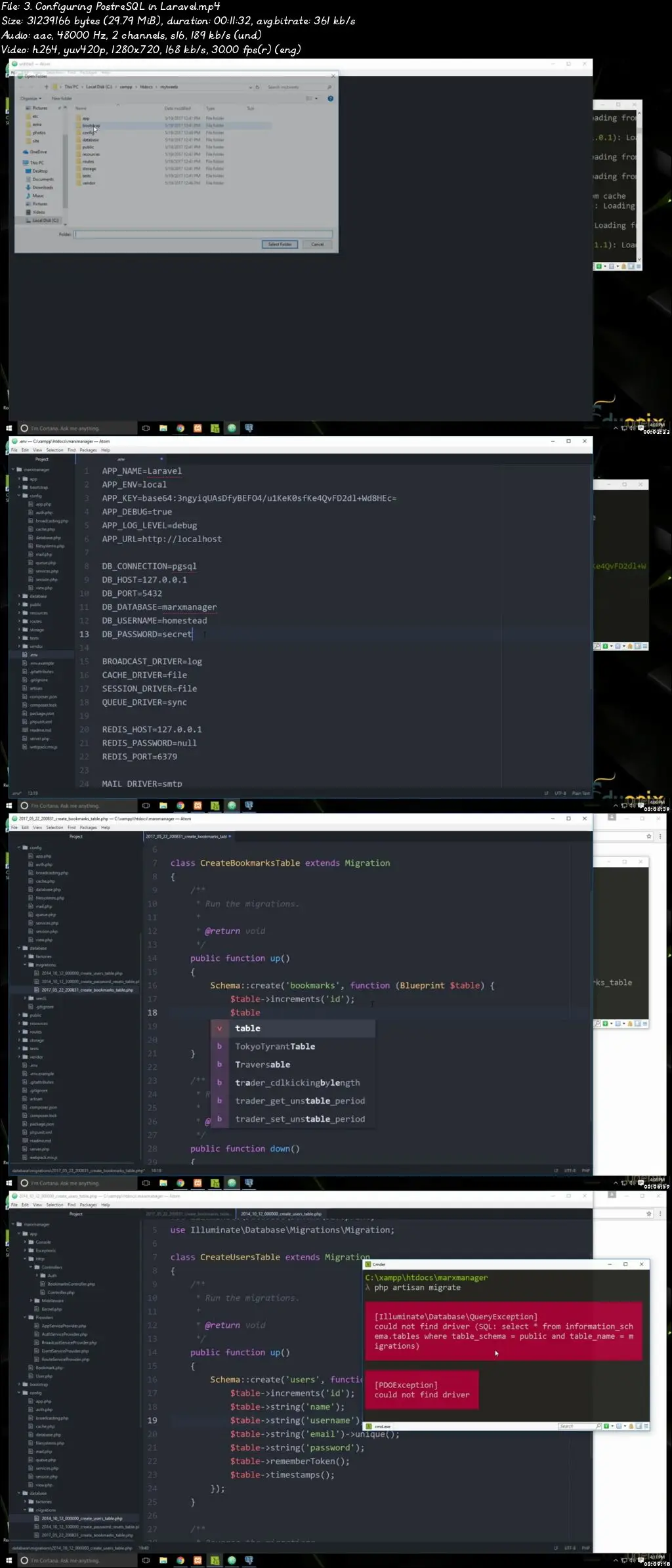Refresh the Open Folder dialog address bar
672x1568 pixels.
pyautogui.click(x=257, y=87)
